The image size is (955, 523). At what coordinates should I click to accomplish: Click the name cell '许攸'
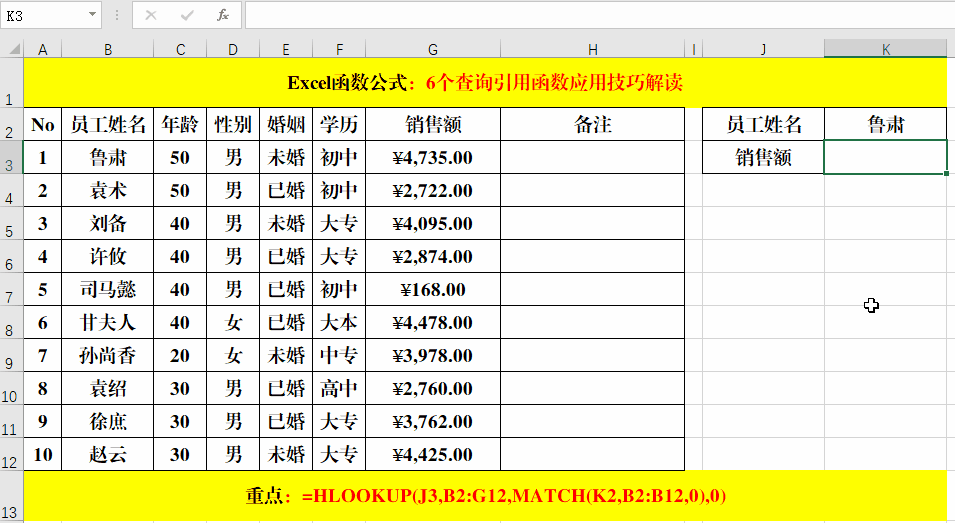click(x=108, y=256)
